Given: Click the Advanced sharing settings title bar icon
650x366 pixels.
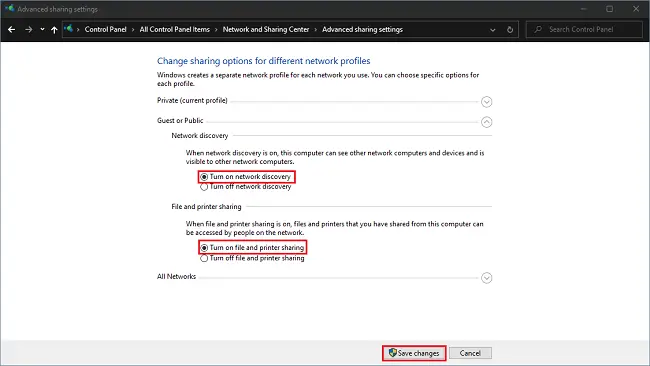Looking at the screenshot, I should pos(10,8).
